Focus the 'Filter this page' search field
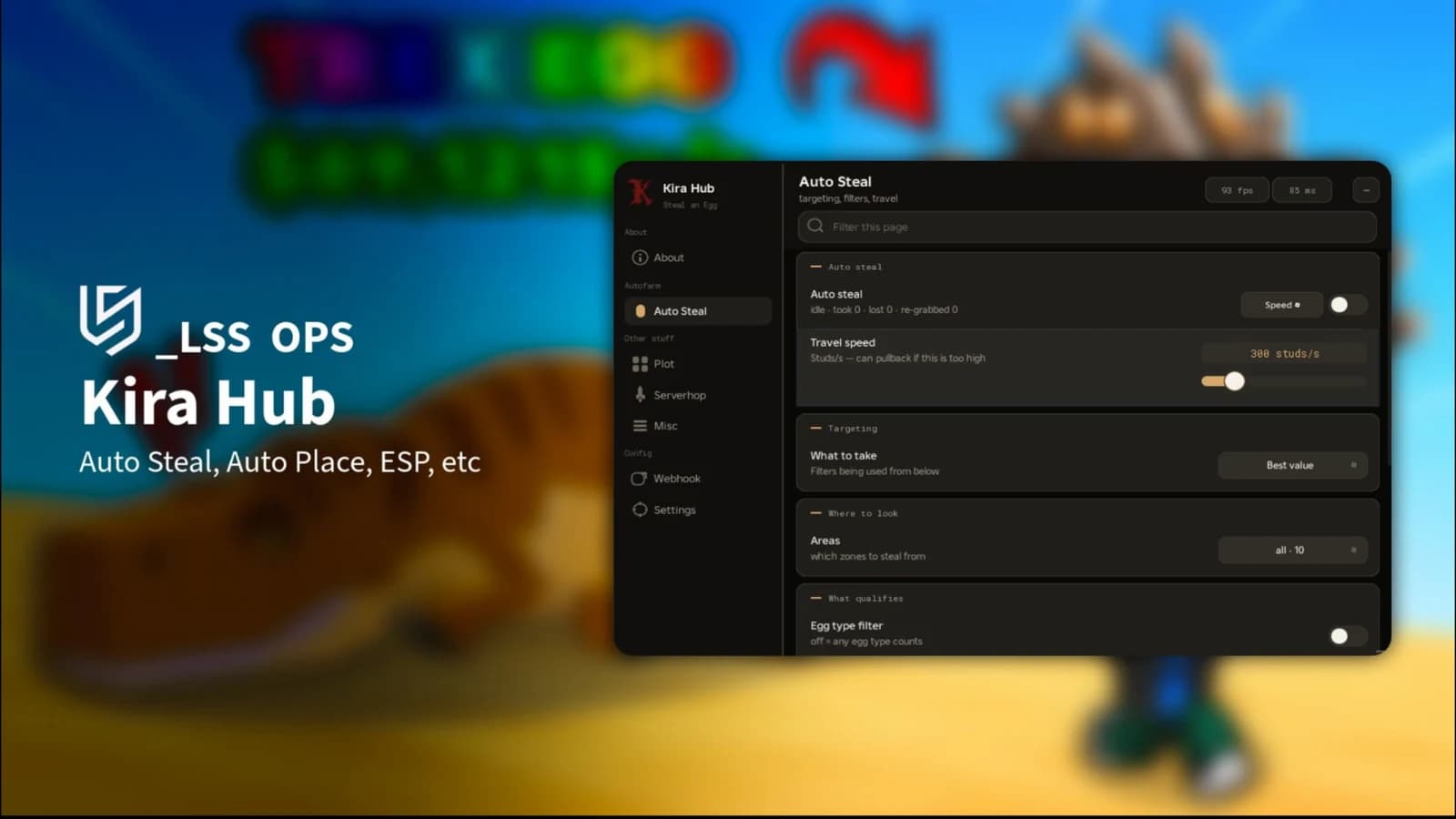Viewport: 1456px width, 819px height. pos(1087,227)
